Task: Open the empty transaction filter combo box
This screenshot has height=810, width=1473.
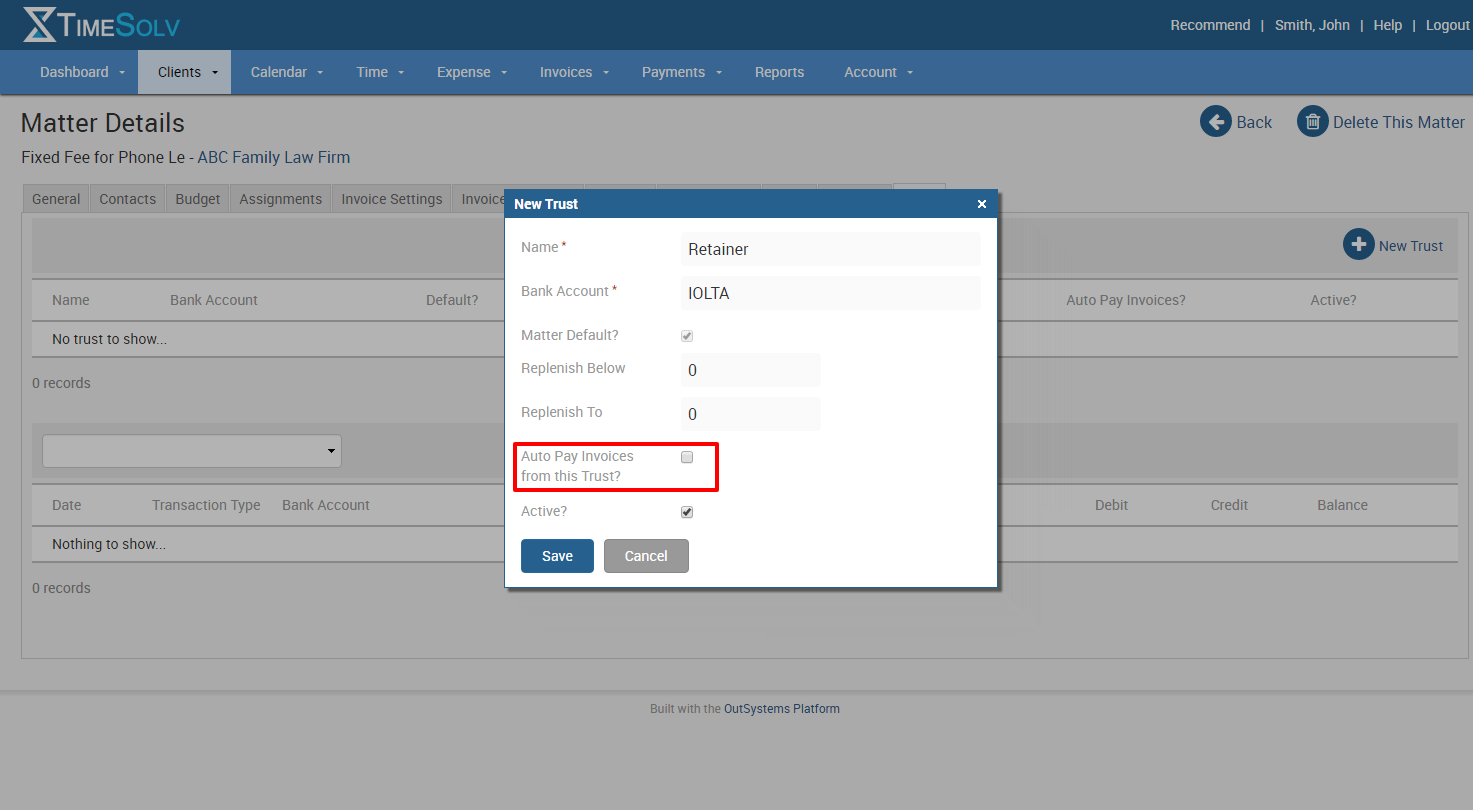Action: (x=191, y=451)
